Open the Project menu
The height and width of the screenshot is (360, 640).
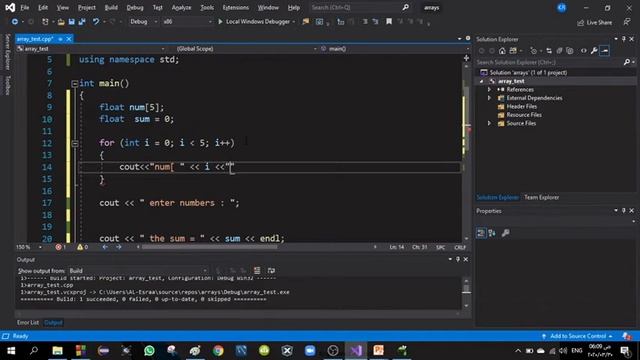pyautogui.click(x=87, y=7)
